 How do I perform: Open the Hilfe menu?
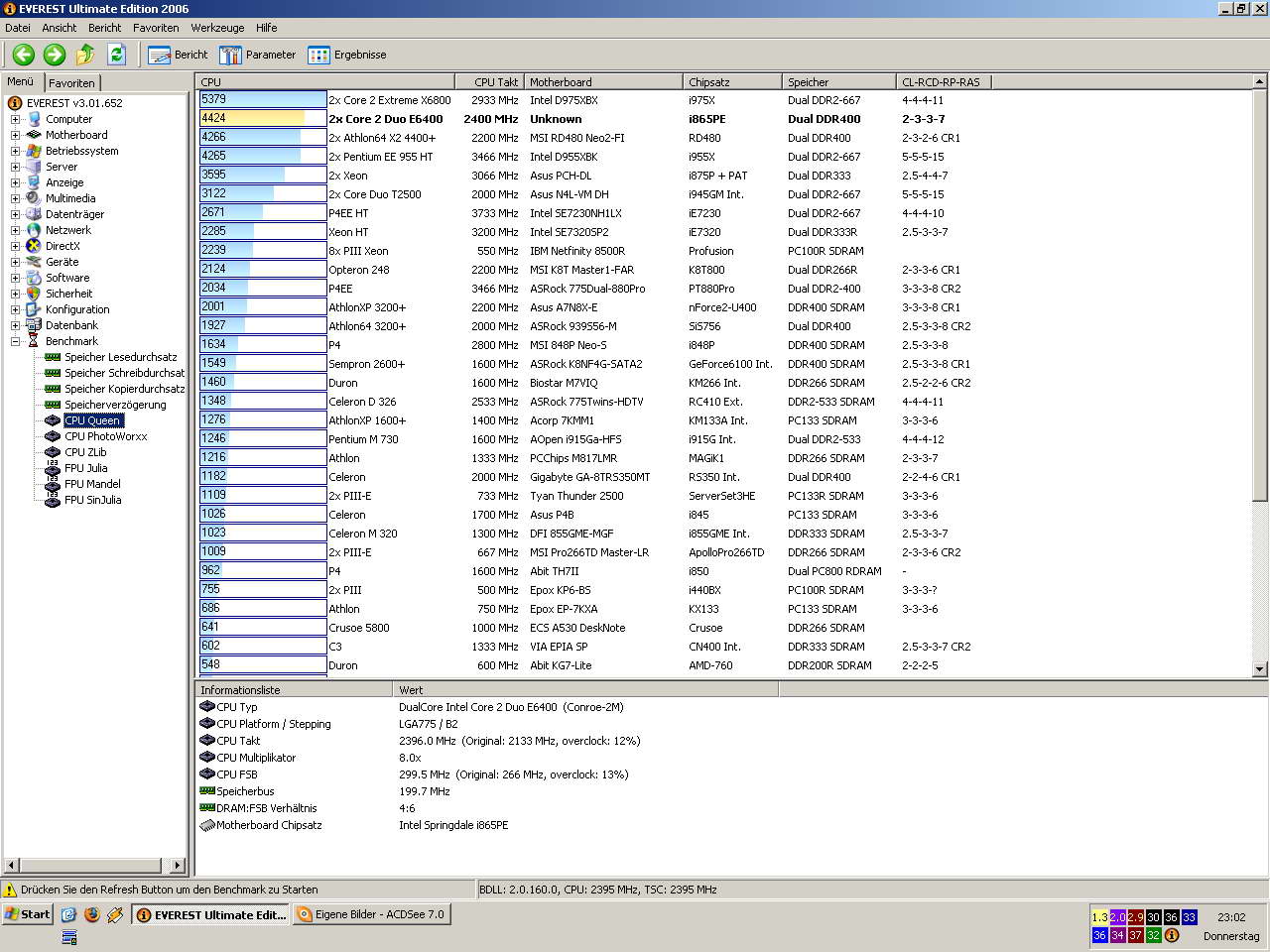pos(267,28)
